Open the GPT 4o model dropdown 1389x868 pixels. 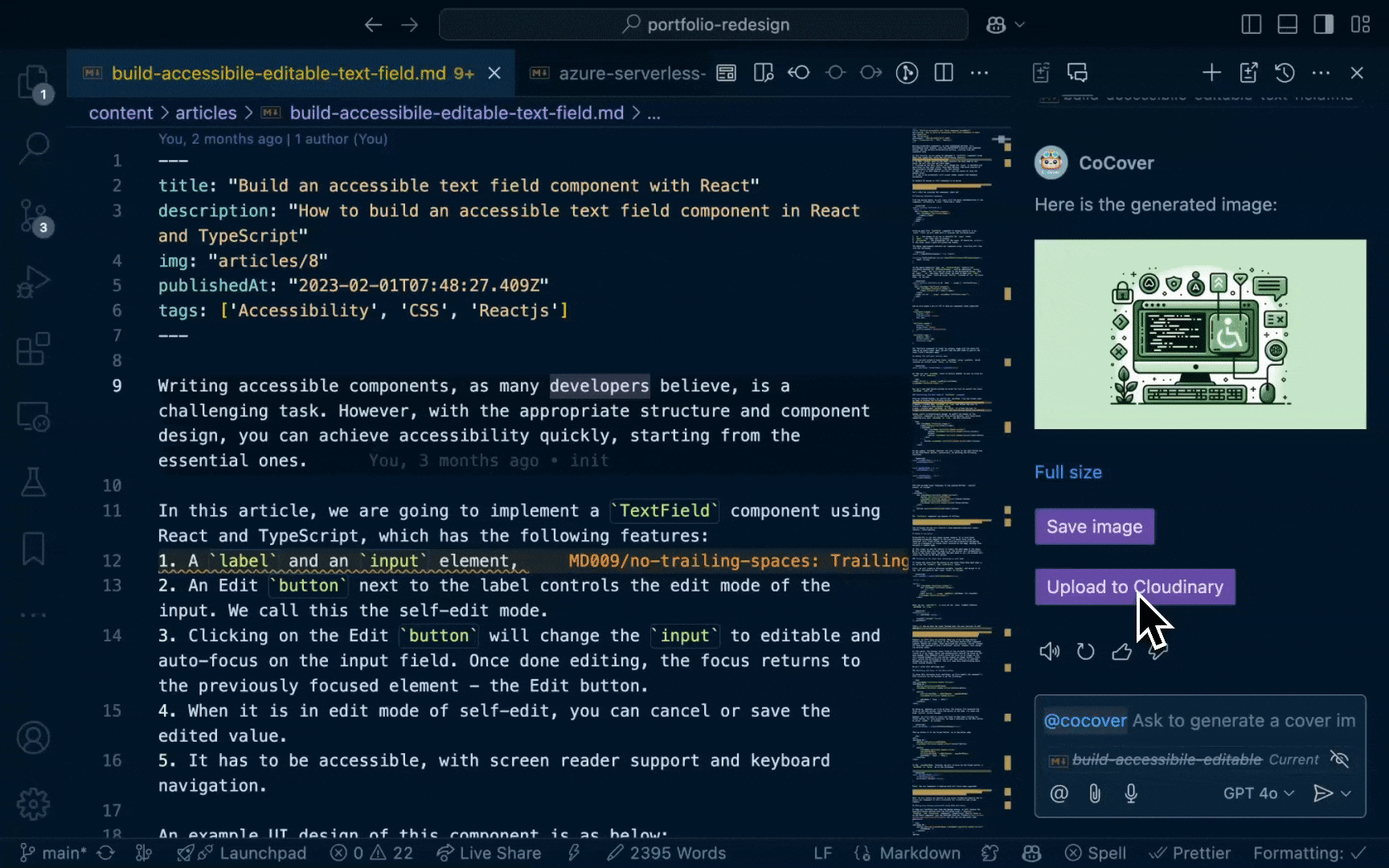(1258, 794)
